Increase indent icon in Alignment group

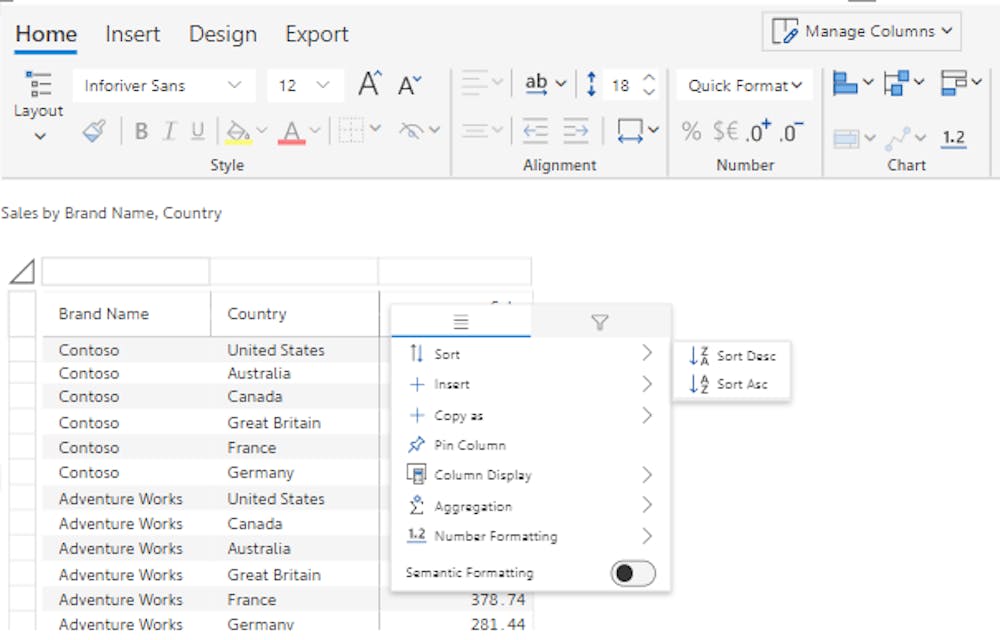click(x=575, y=131)
